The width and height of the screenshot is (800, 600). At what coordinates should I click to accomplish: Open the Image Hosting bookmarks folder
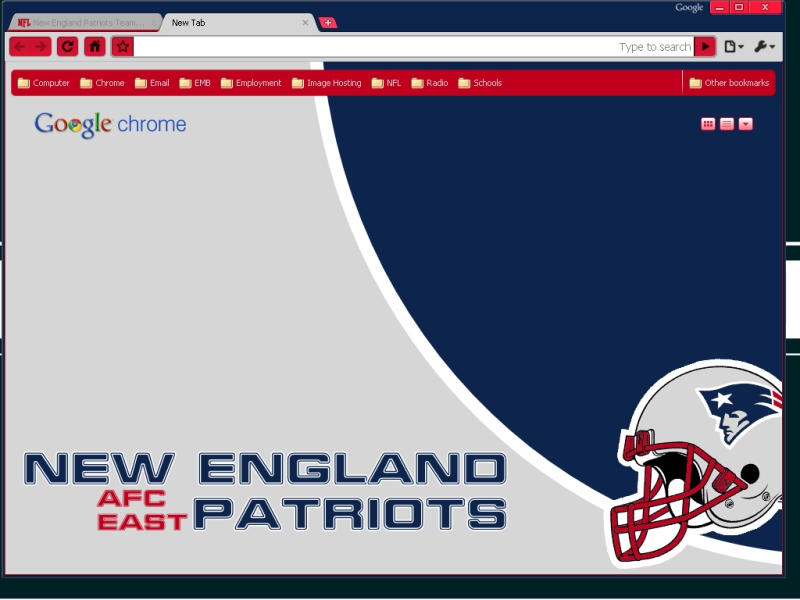327,83
